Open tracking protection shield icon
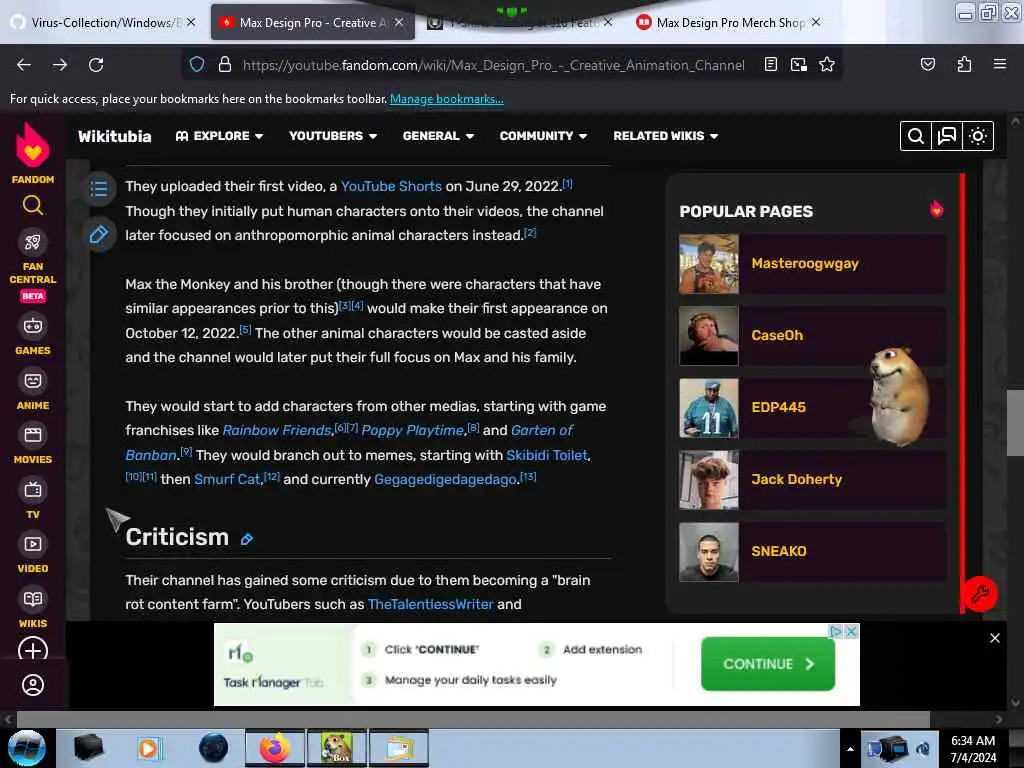This screenshot has width=1024, height=768. click(197, 65)
